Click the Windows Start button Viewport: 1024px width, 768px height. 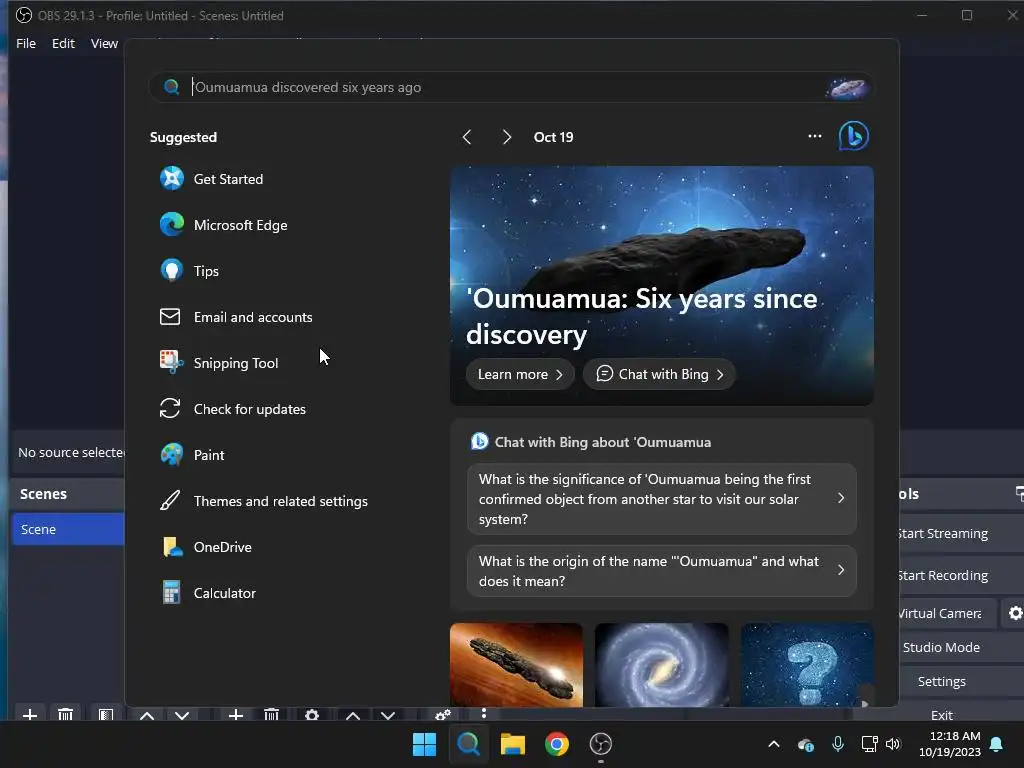424,744
